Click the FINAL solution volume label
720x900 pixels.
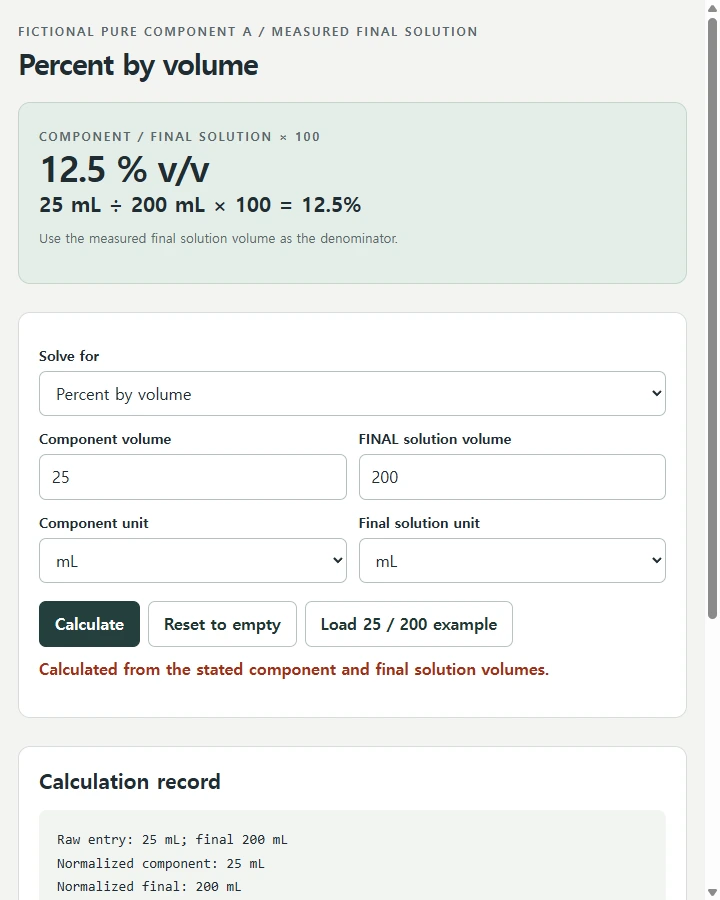pyautogui.click(x=435, y=439)
